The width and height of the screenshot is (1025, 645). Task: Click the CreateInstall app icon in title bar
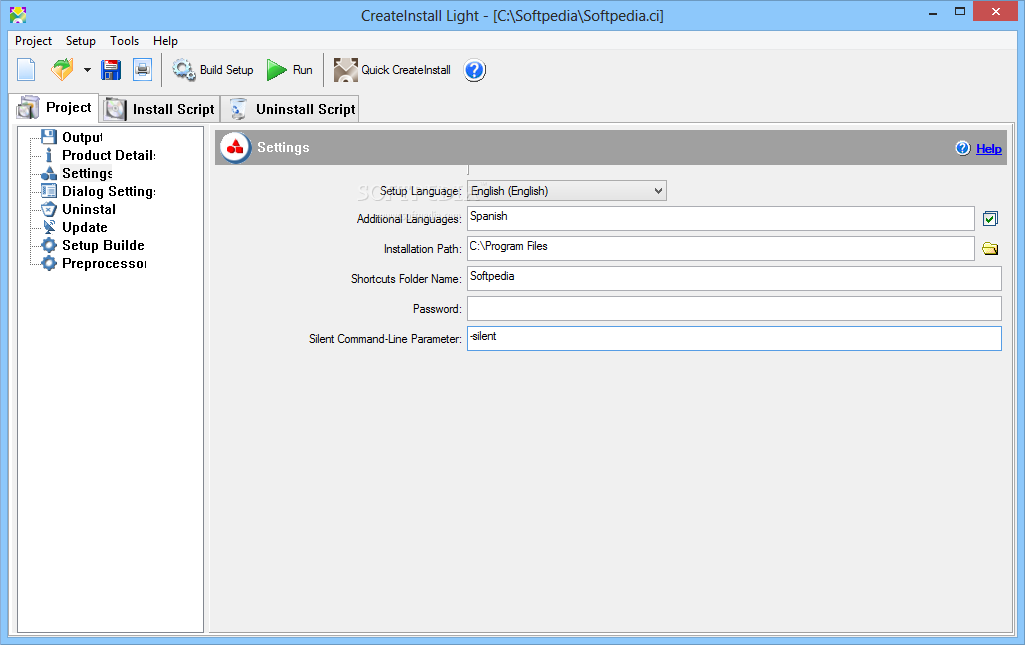coord(18,14)
